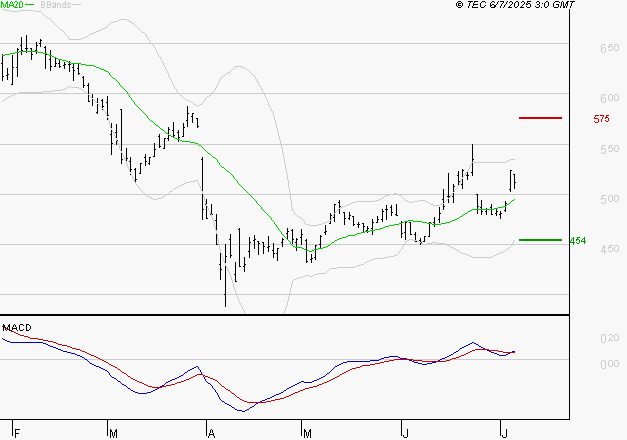Click the 600 price axis label
The height and width of the screenshot is (440, 627).
pos(609,98)
